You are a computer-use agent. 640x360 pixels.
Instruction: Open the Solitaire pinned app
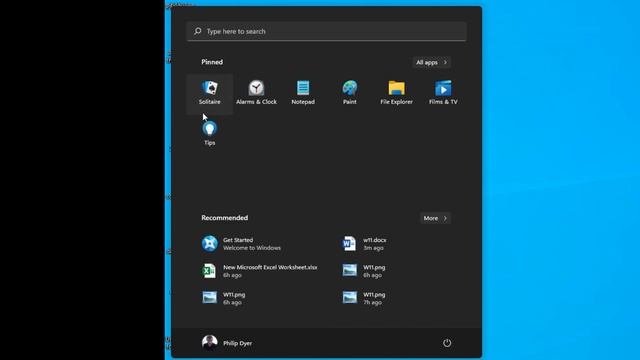(210, 93)
